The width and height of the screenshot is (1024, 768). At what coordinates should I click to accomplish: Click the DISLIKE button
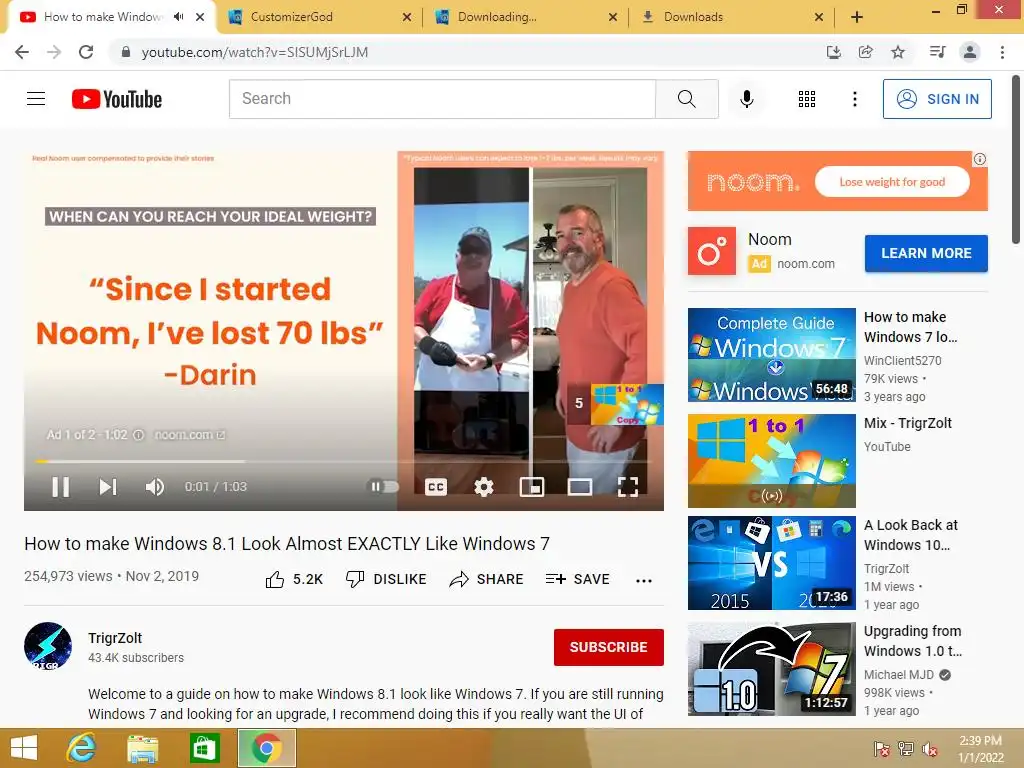click(x=386, y=579)
